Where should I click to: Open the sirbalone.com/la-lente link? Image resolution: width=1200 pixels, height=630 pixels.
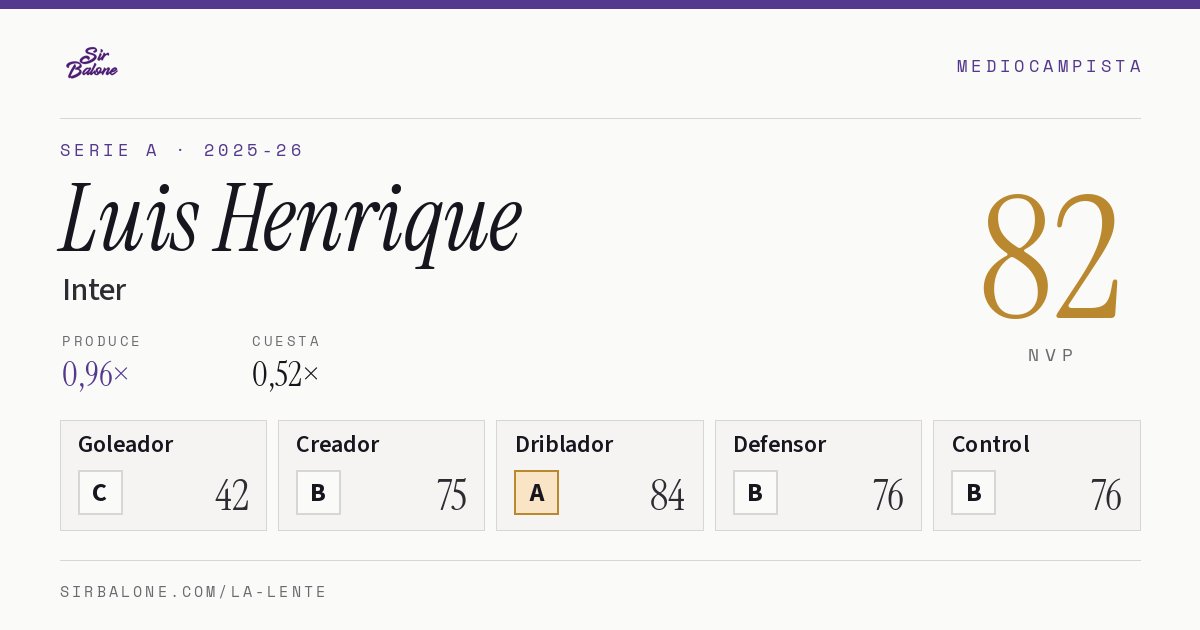[x=194, y=592]
